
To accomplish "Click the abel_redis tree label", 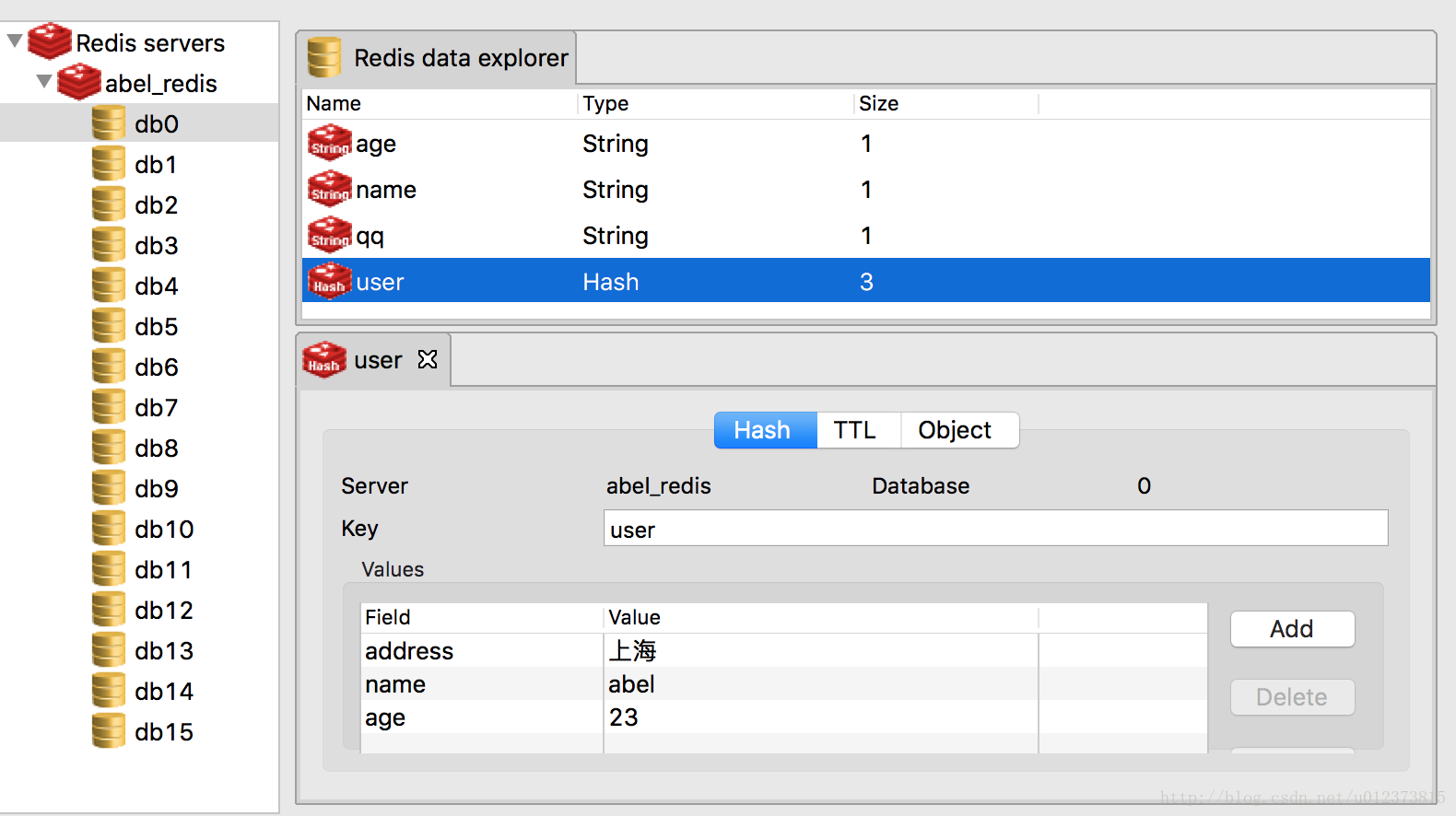I will click(x=161, y=84).
